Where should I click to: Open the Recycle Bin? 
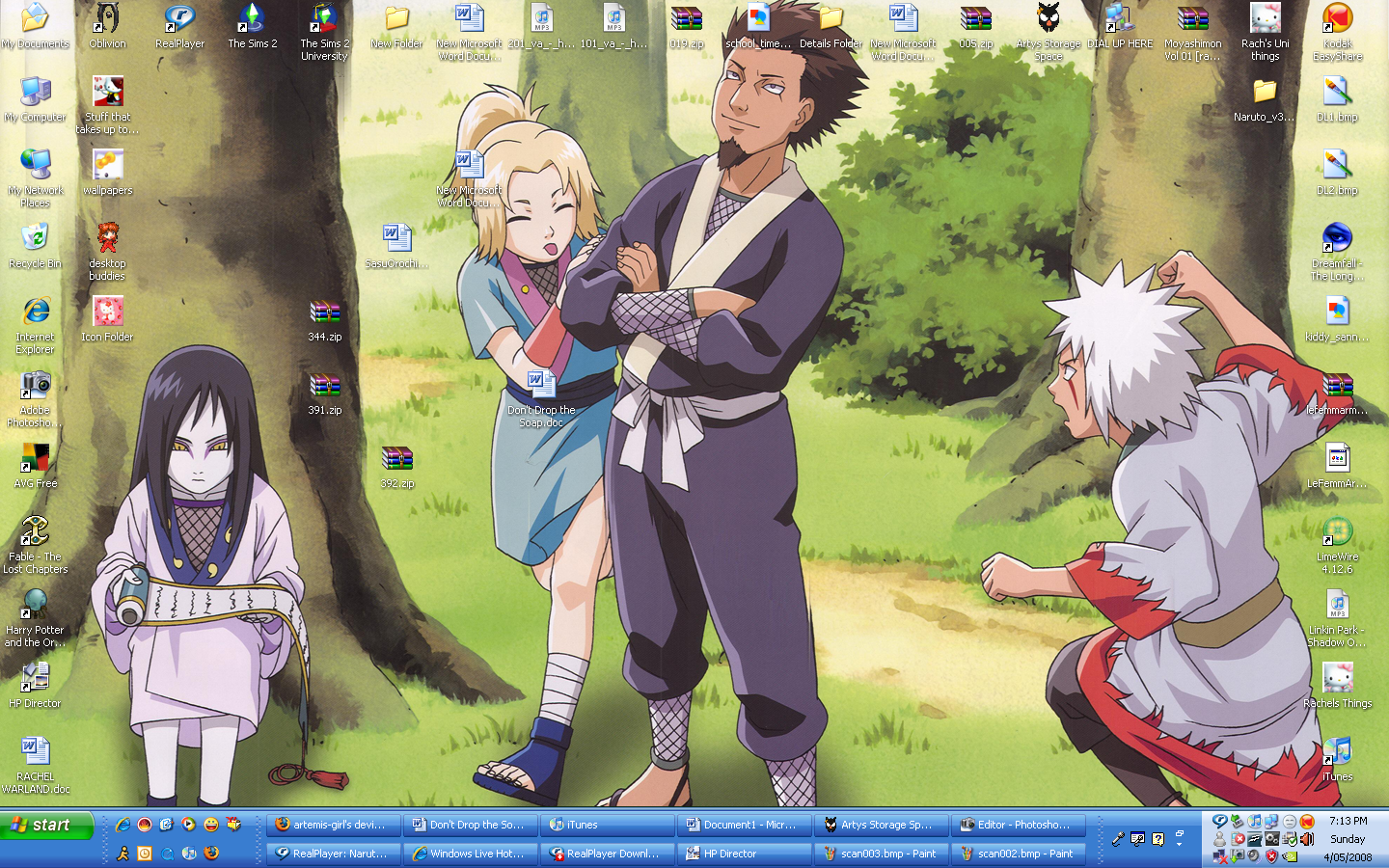(x=35, y=246)
